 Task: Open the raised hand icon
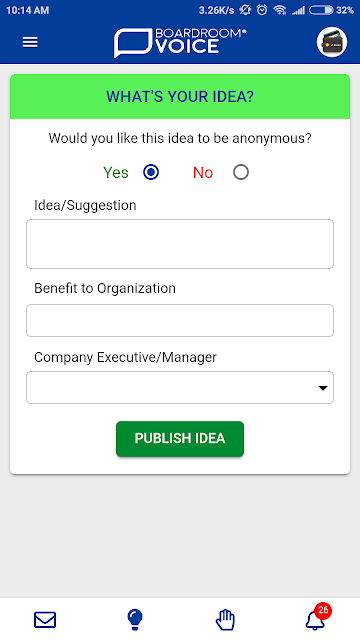[225, 620]
